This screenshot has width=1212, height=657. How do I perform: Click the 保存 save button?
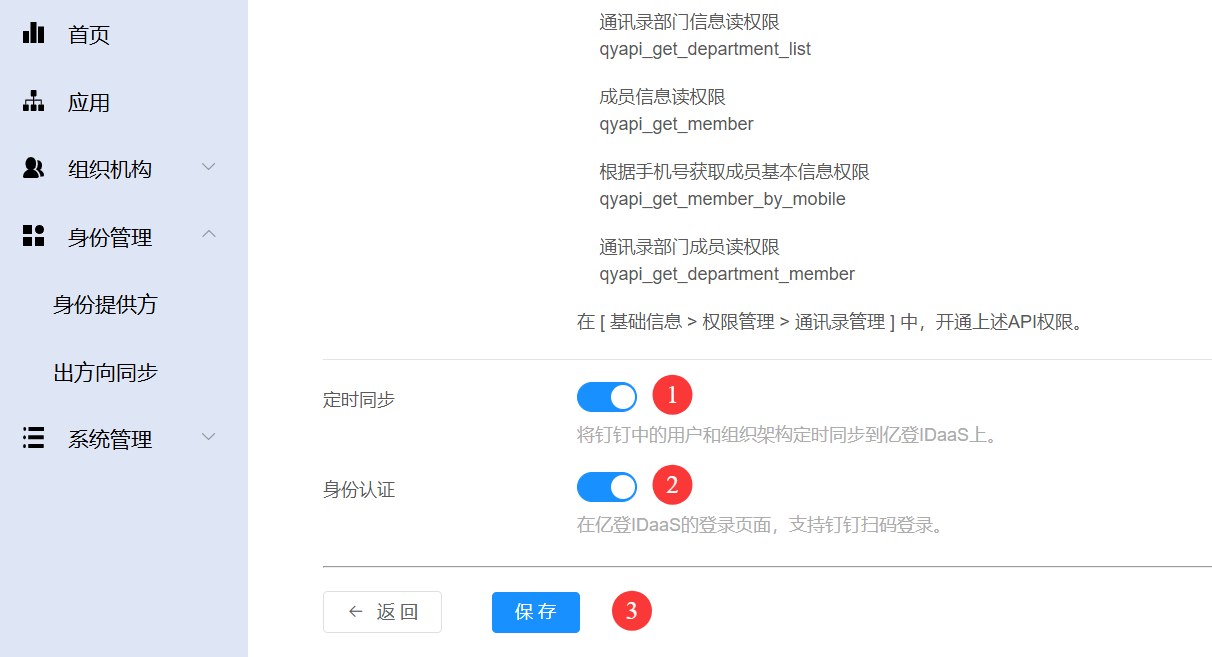[x=535, y=612]
